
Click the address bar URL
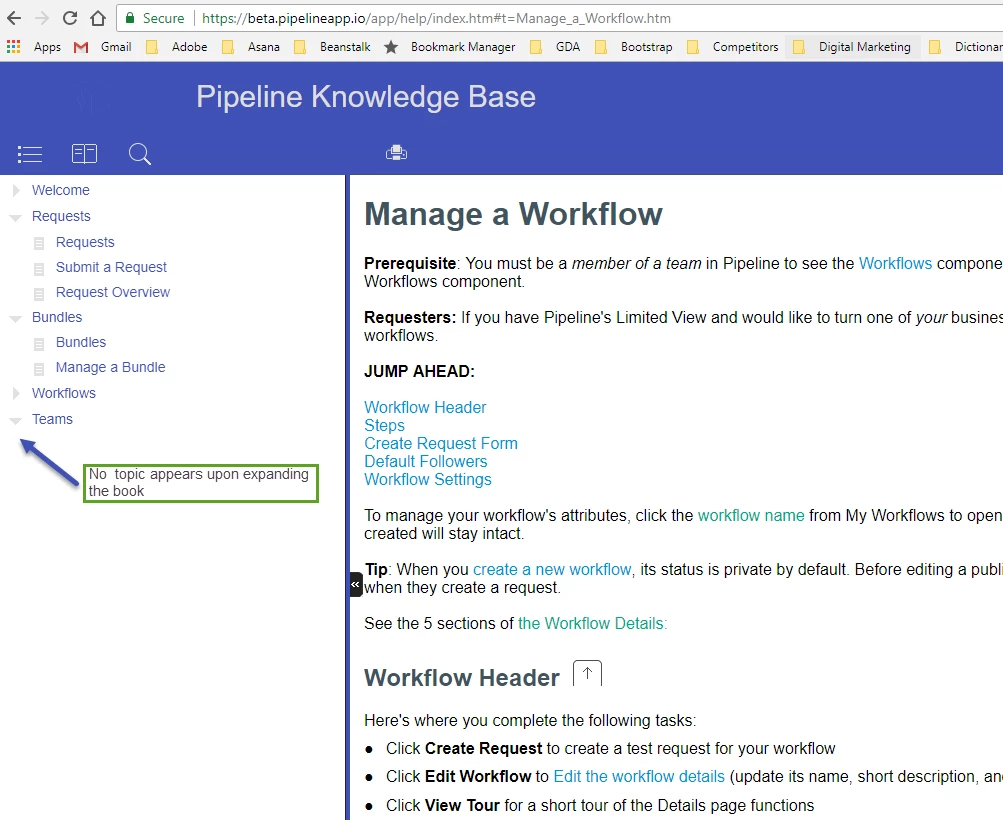coord(436,18)
